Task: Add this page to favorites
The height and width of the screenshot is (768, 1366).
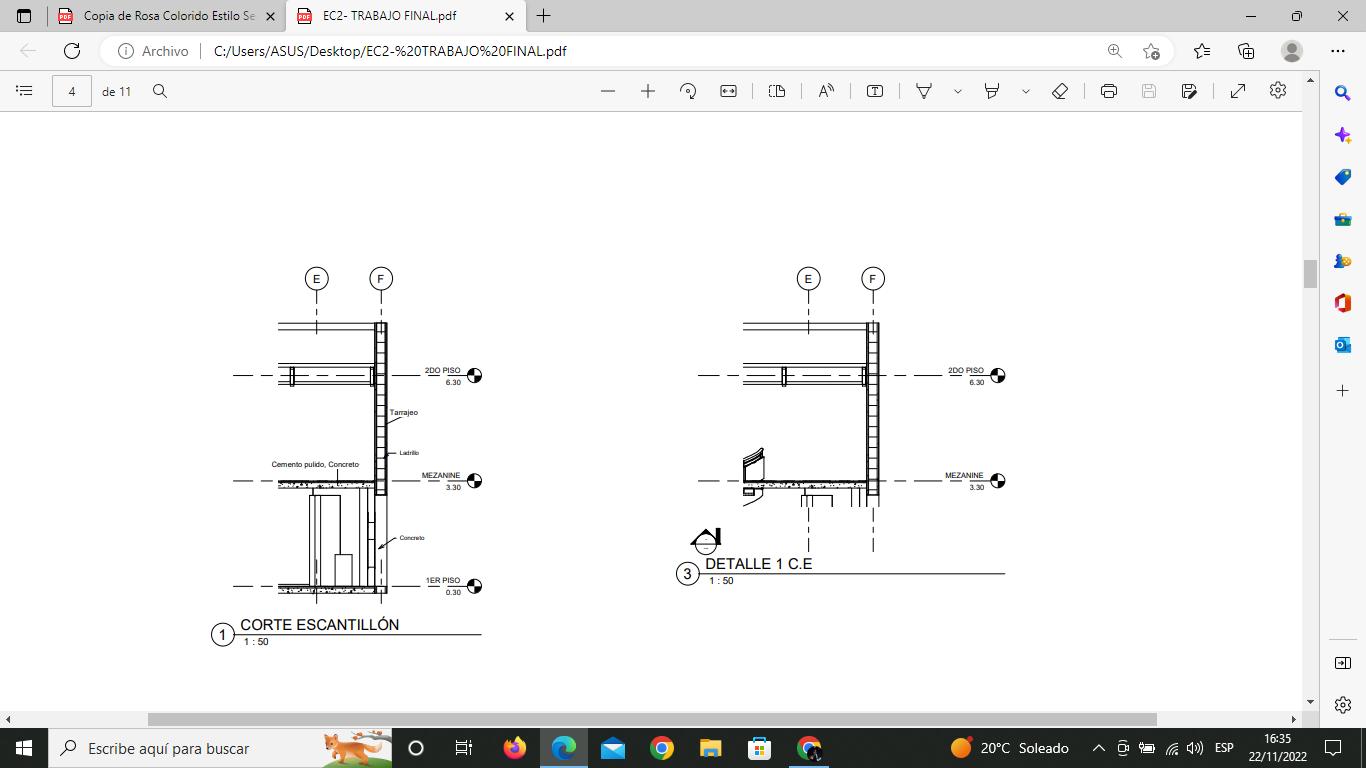Action: pos(1151,51)
